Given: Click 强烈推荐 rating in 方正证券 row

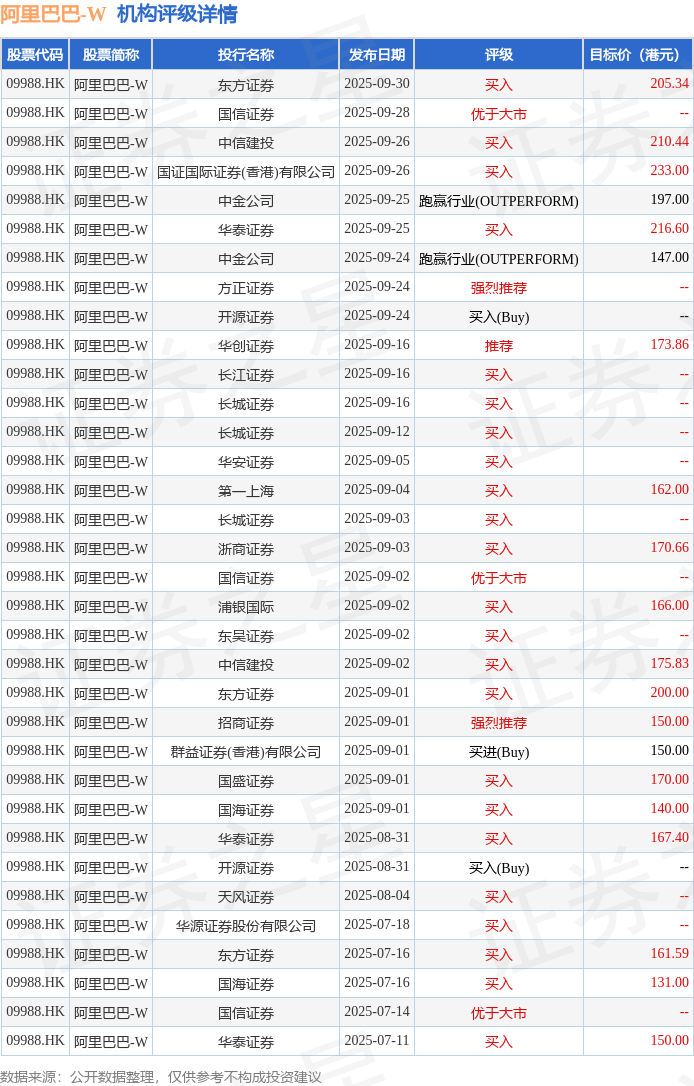Looking at the screenshot, I should [x=499, y=287].
